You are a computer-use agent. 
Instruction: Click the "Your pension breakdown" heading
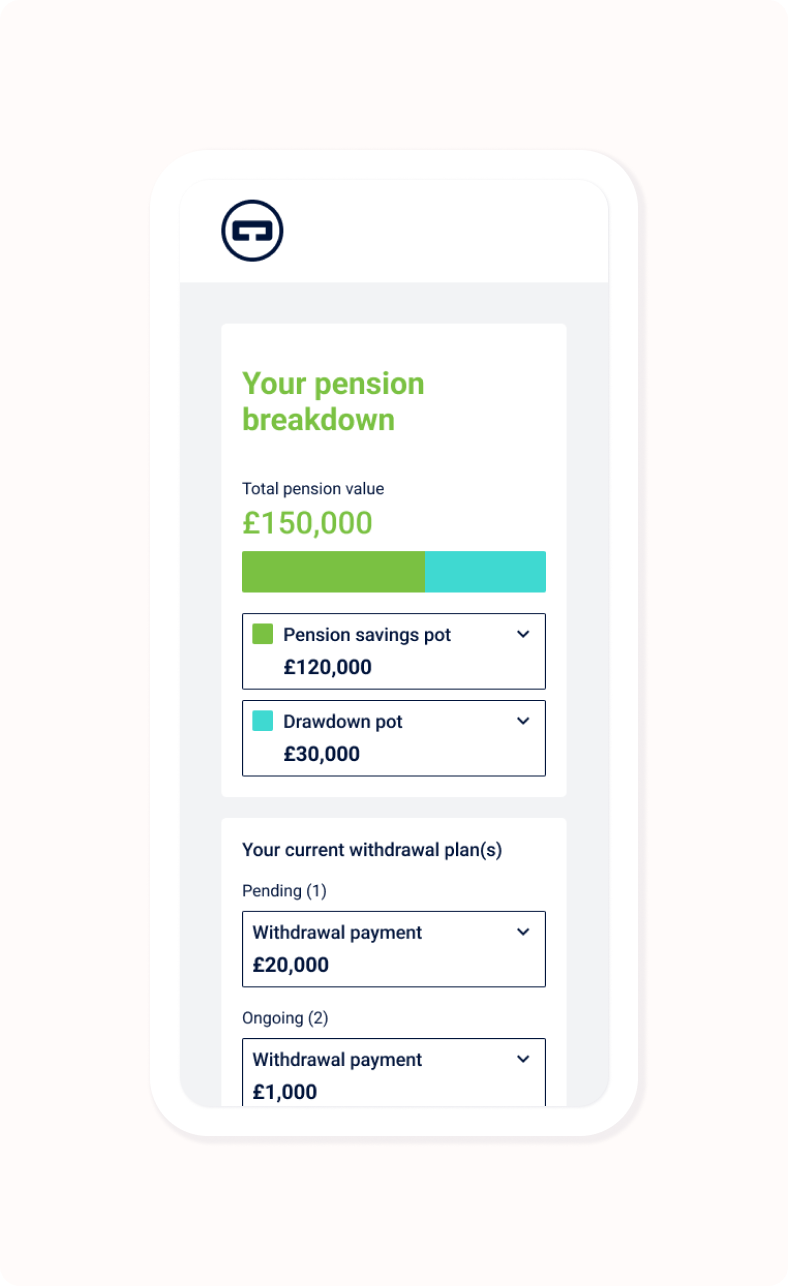click(333, 401)
